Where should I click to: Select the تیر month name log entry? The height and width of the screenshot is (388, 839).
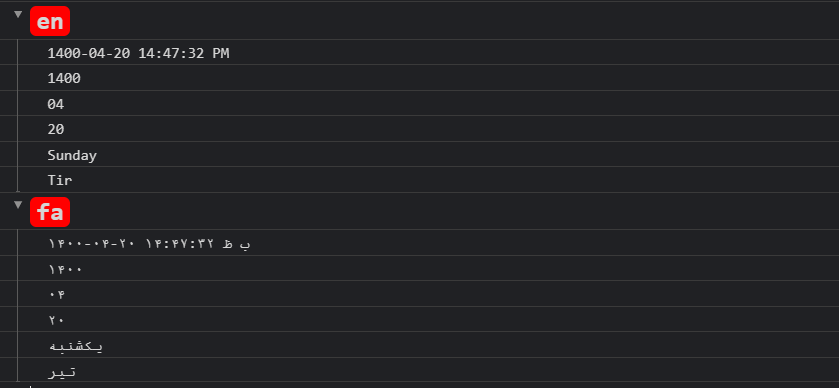point(61,371)
